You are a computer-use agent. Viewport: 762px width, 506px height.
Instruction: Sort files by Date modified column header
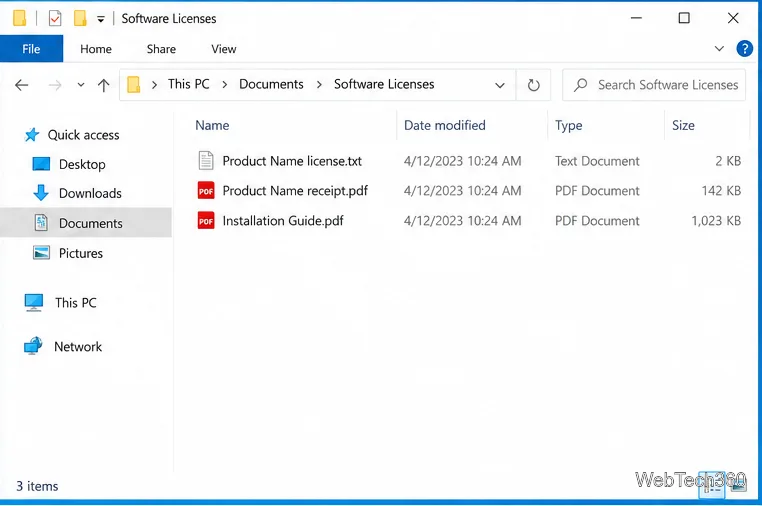pyautogui.click(x=445, y=125)
